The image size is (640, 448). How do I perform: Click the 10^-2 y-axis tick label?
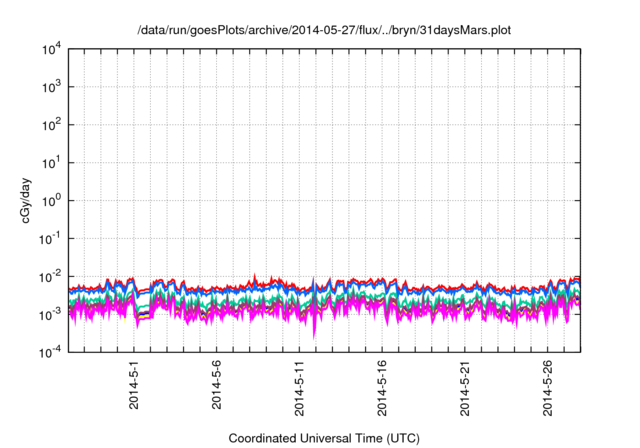(51, 276)
